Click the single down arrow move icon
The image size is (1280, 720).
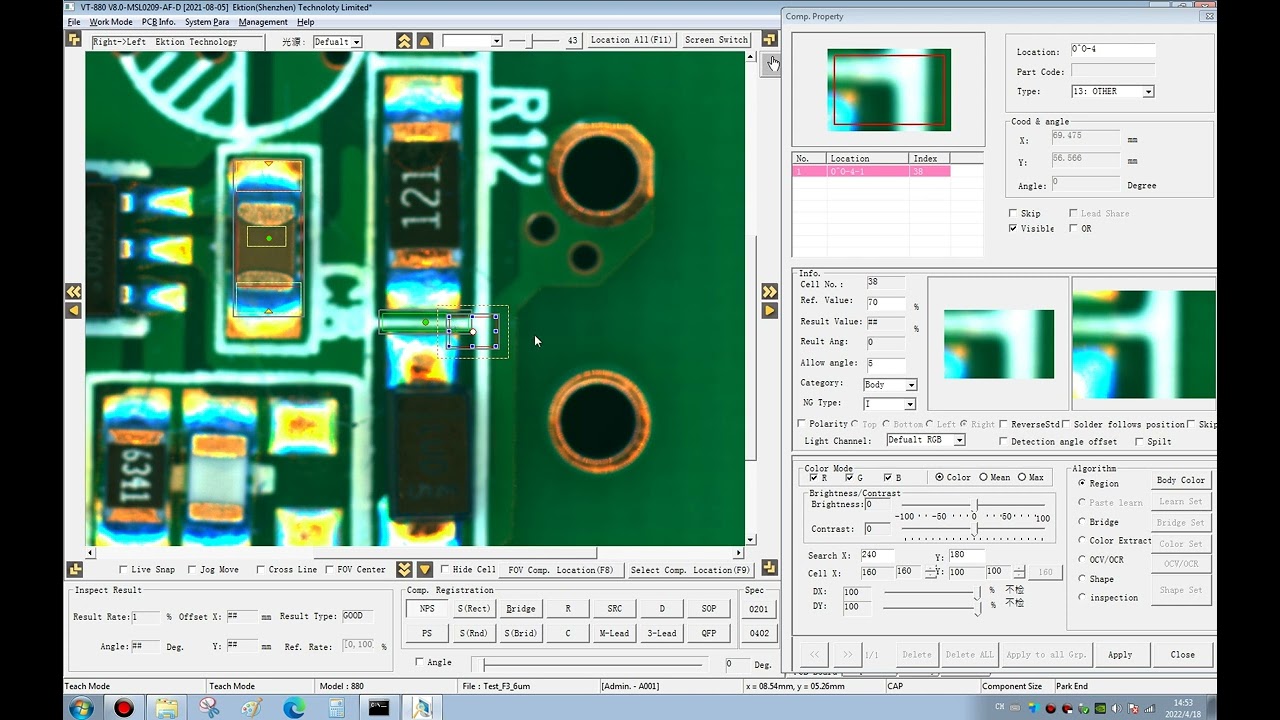pyautogui.click(x=425, y=569)
